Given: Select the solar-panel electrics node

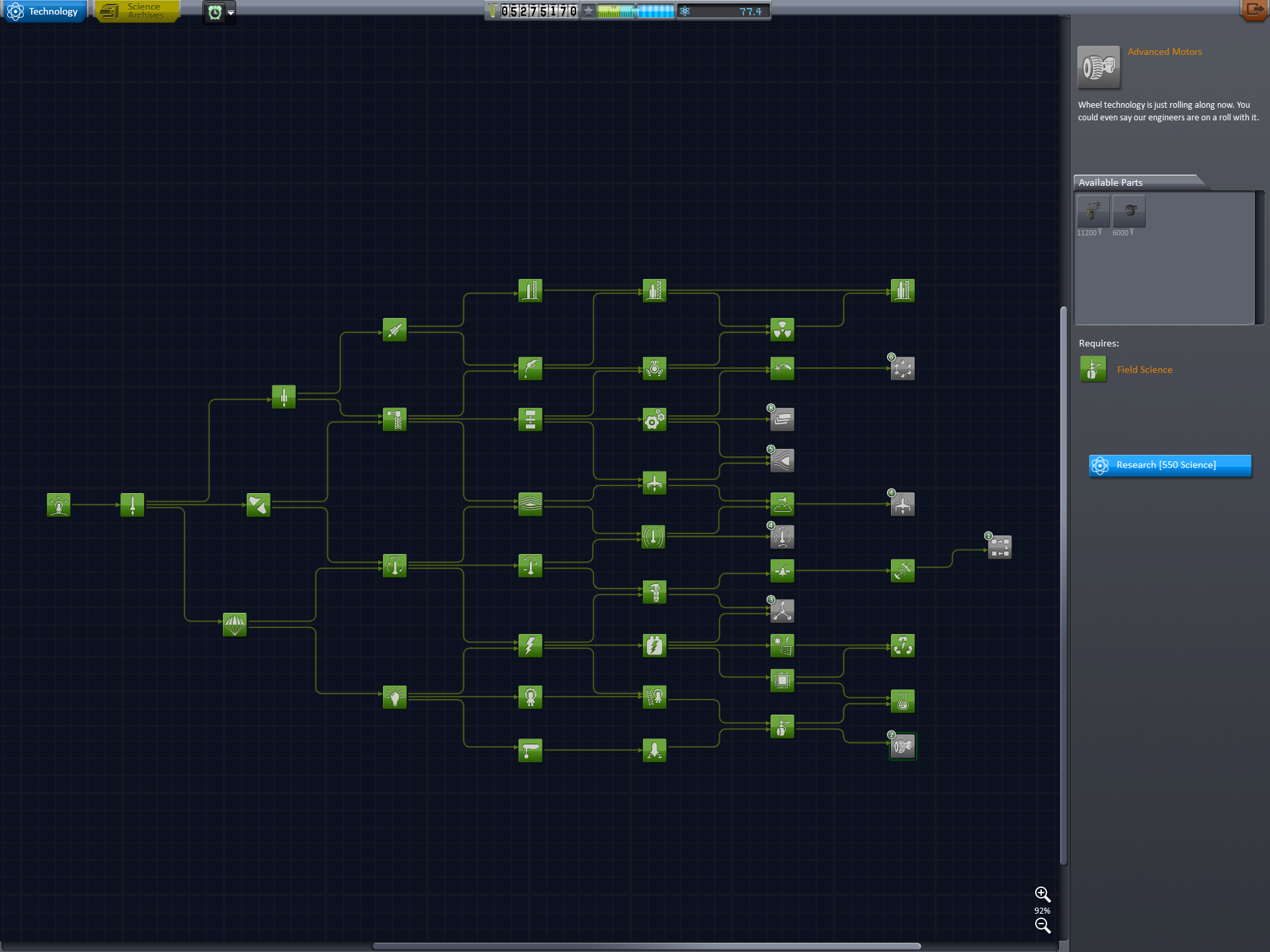Looking at the screenshot, I should coord(783,645).
